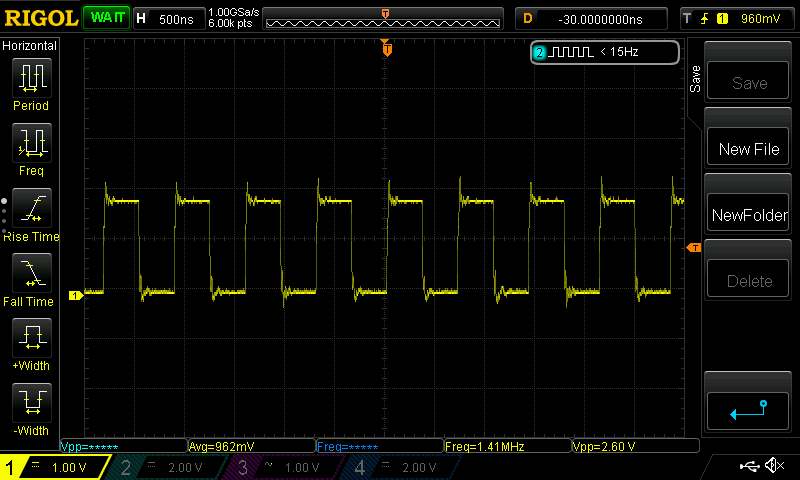800x480 pixels.
Task: Select the +Width measurement icon
Action: tap(32, 338)
